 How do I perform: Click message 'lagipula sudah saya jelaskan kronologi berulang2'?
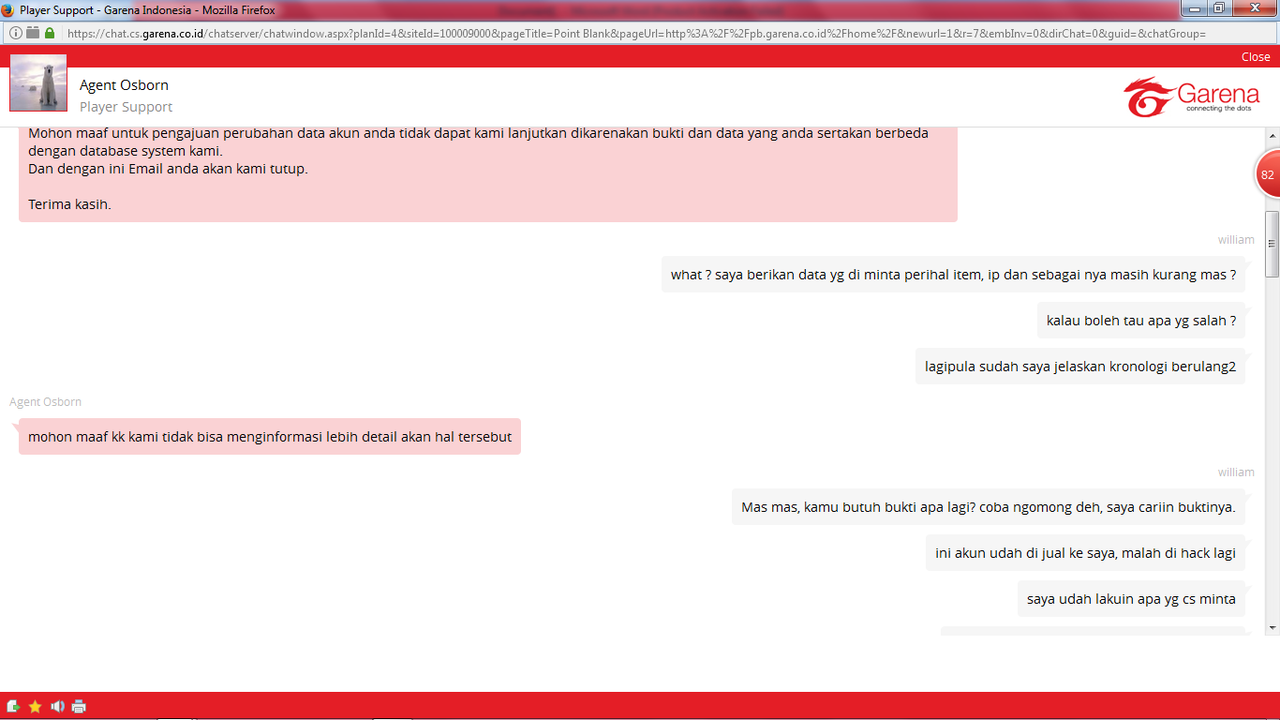[1080, 367]
